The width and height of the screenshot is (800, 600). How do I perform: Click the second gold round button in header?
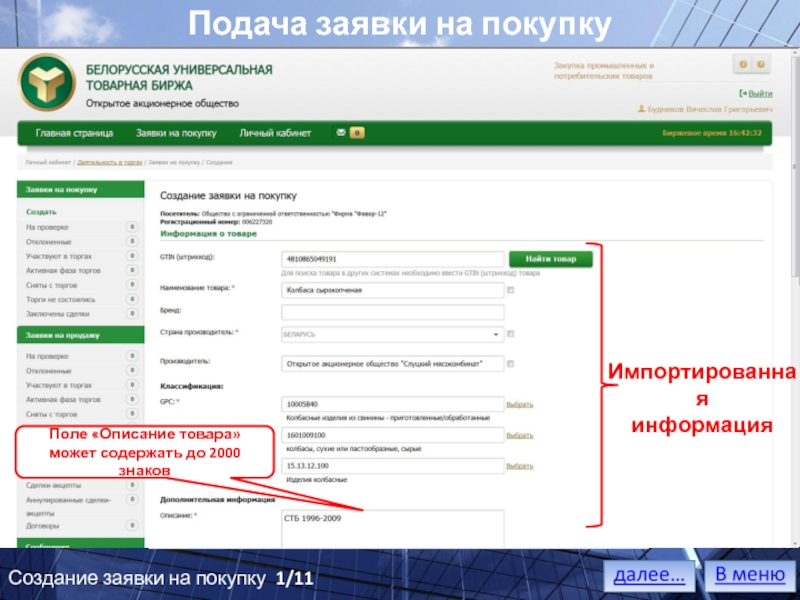(760, 64)
